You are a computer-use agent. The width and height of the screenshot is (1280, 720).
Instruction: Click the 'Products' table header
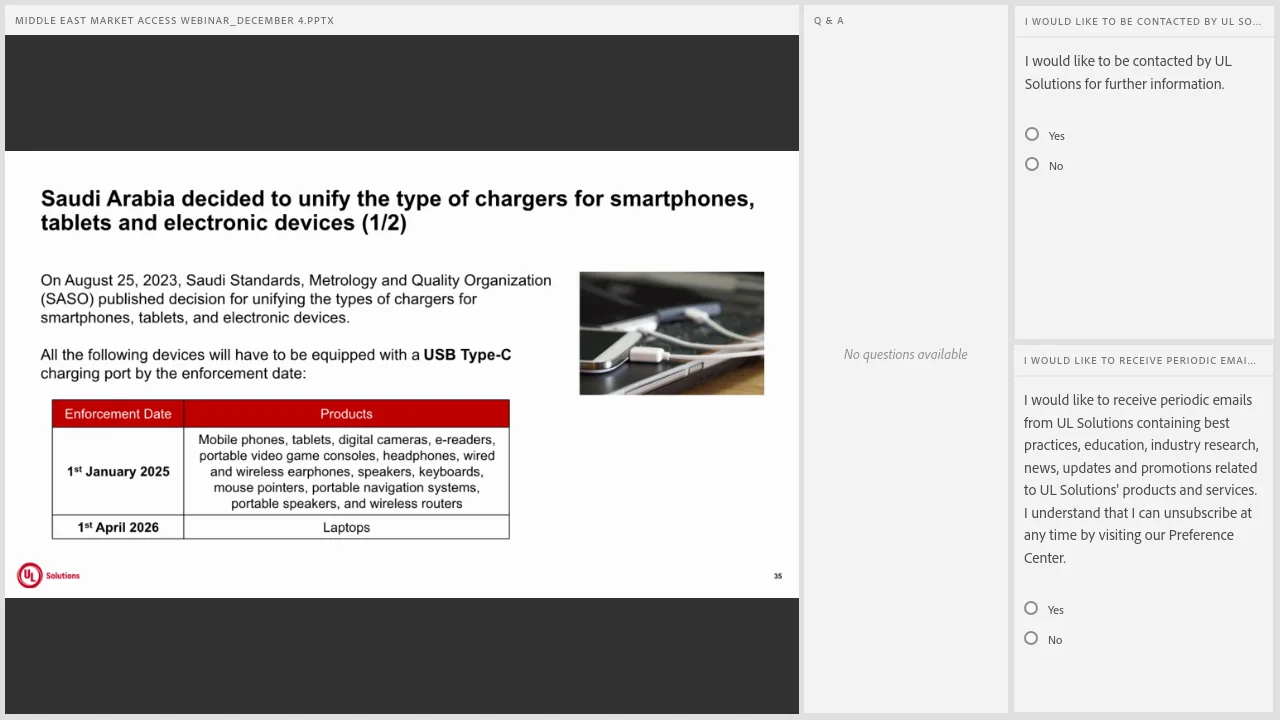(346, 414)
